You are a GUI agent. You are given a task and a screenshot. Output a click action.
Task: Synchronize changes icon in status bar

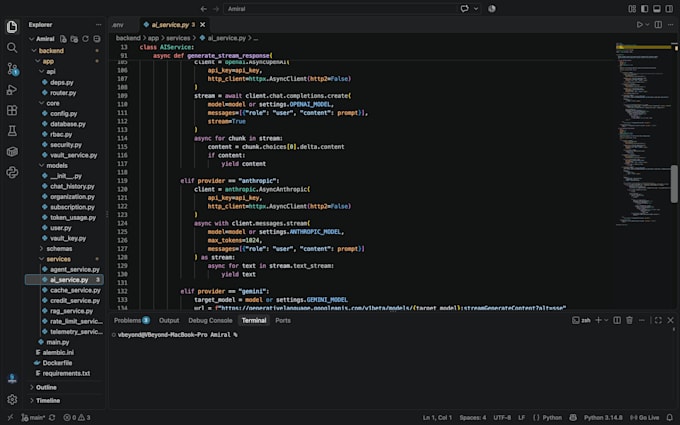point(52,418)
